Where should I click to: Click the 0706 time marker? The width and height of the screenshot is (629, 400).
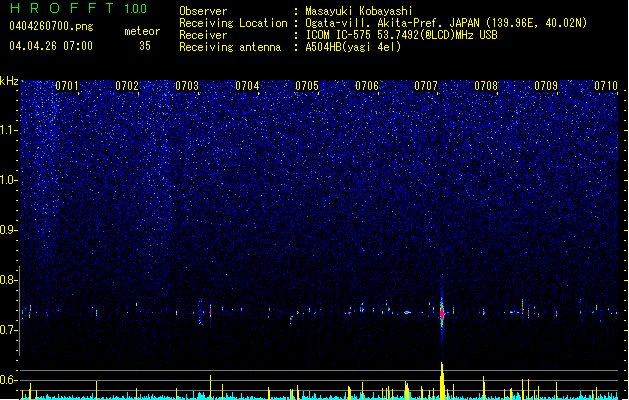367,86
